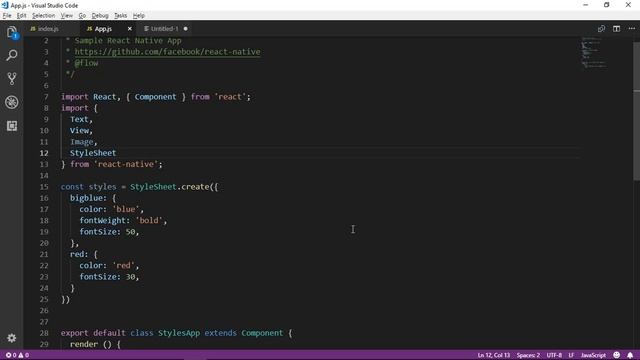Click StylesApp class name on line 28

pos(179,333)
